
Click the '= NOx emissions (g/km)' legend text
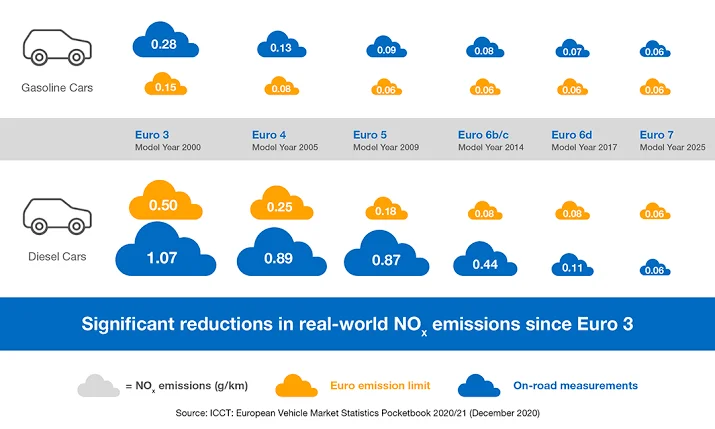coord(187,386)
